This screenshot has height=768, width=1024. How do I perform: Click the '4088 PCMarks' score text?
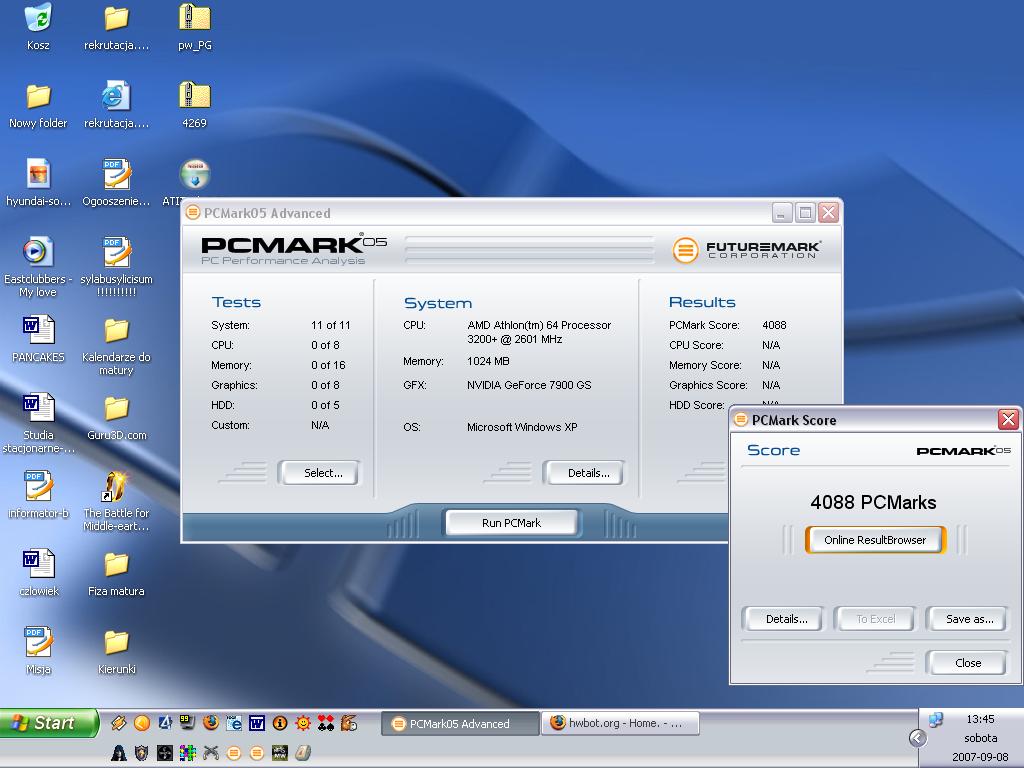(x=873, y=502)
